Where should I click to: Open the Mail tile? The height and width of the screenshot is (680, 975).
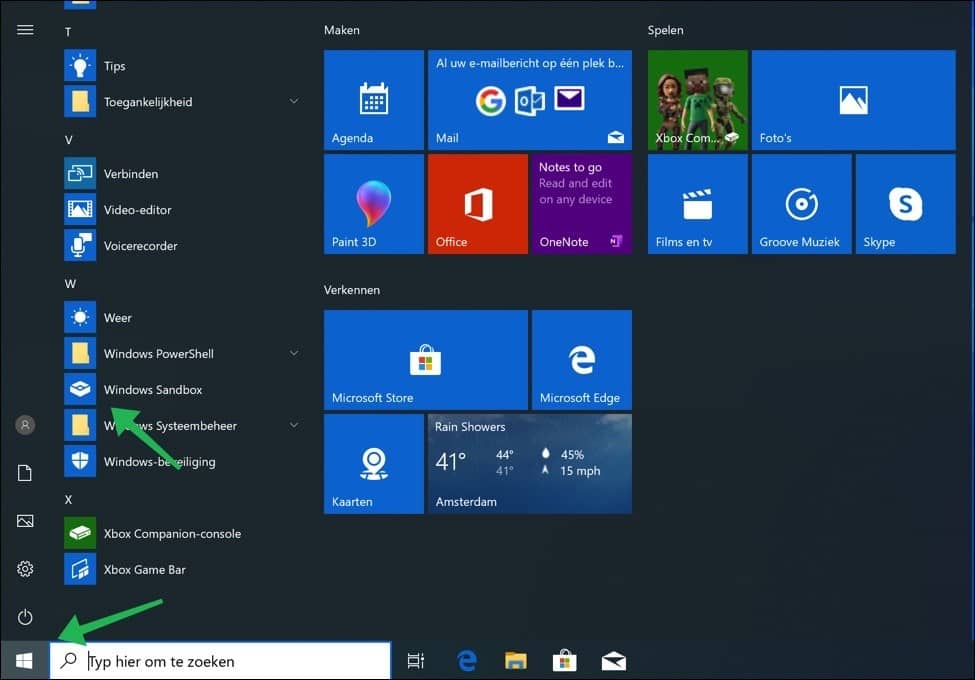(530, 100)
